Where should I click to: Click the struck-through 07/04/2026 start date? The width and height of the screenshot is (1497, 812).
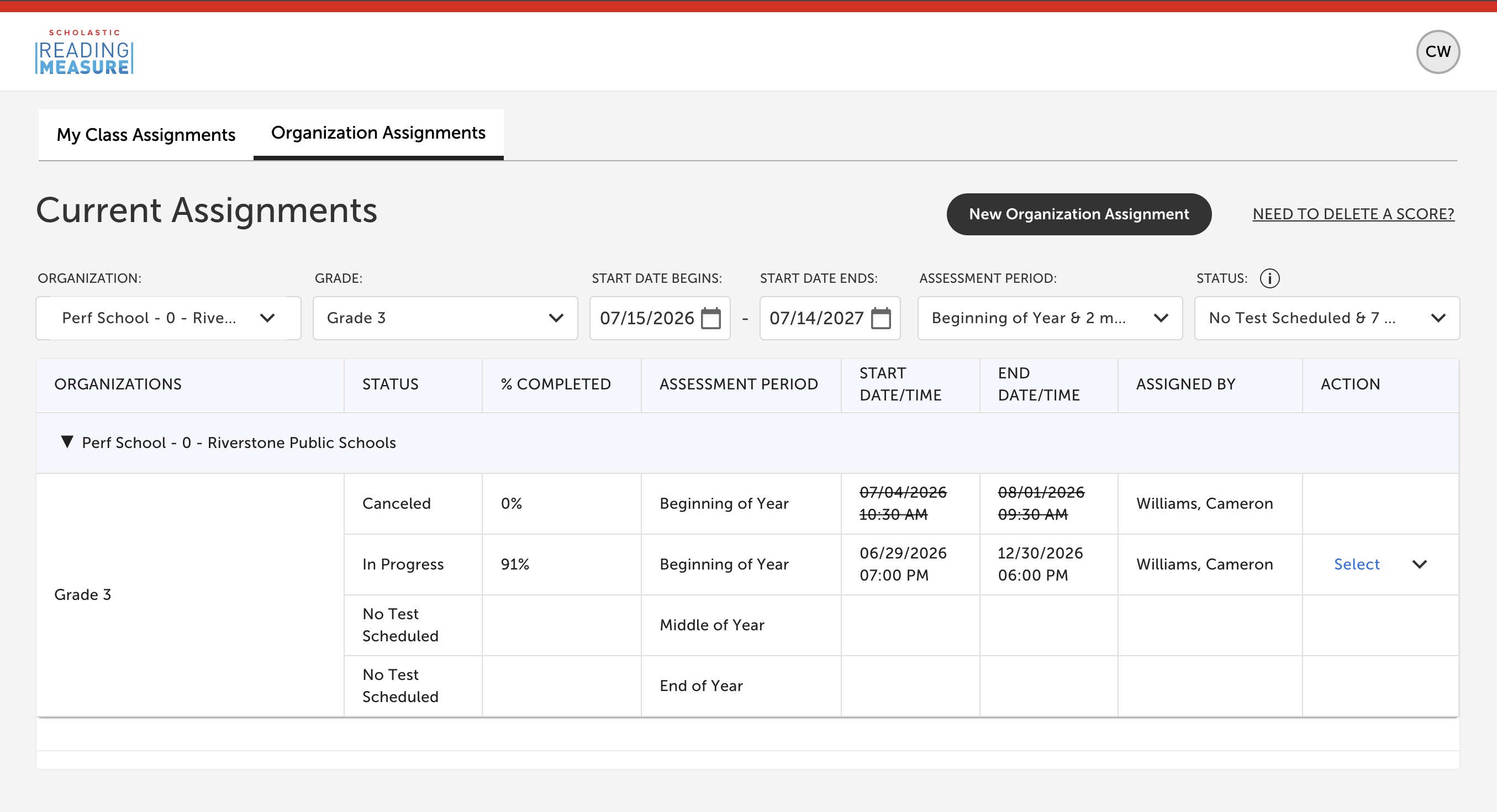click(903, 503)
